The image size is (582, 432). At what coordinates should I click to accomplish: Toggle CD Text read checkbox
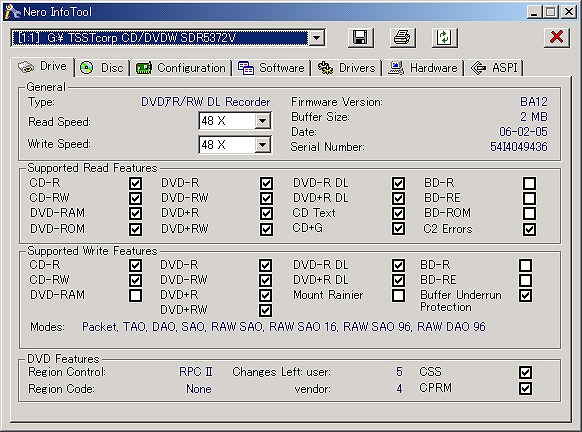pos(398,213)
